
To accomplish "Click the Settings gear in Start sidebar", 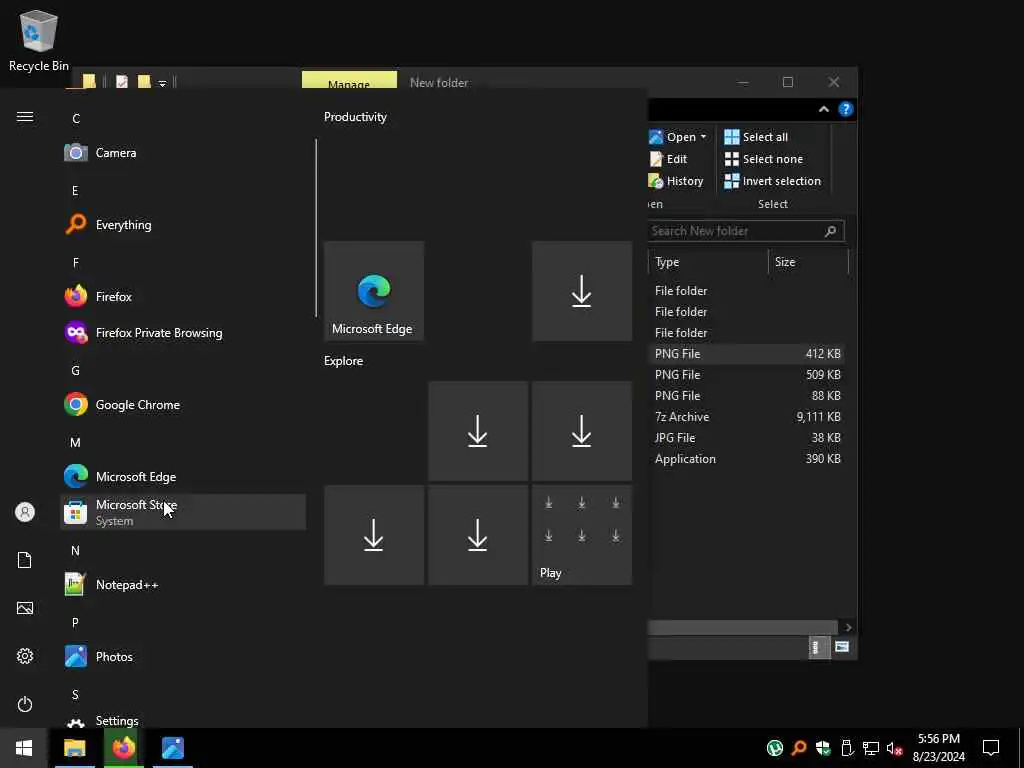I will [25, 656].
